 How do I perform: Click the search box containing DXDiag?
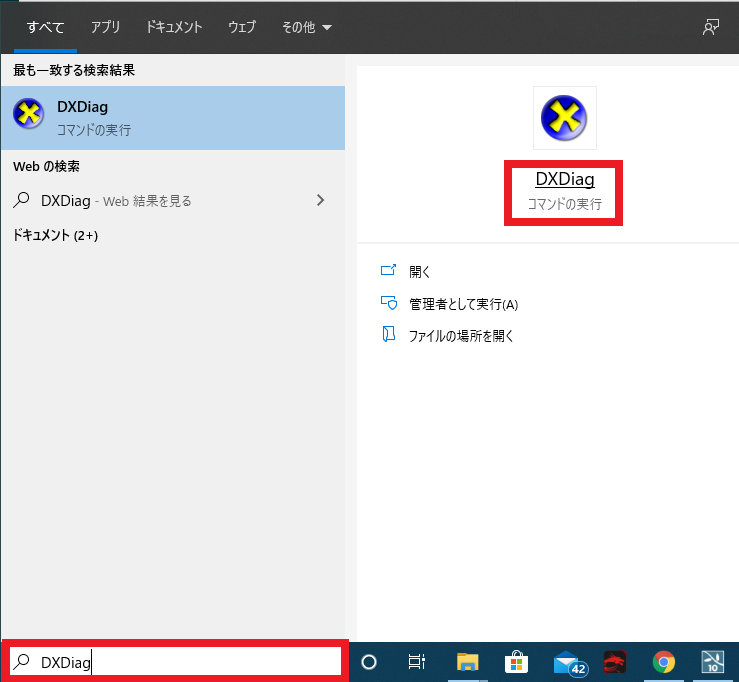[175, 662]
